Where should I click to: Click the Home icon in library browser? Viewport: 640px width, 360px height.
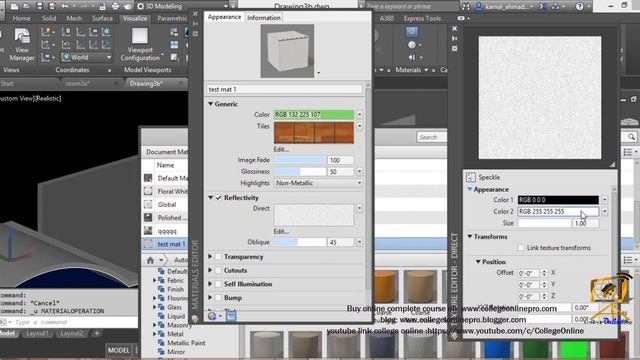click(150, 260)
